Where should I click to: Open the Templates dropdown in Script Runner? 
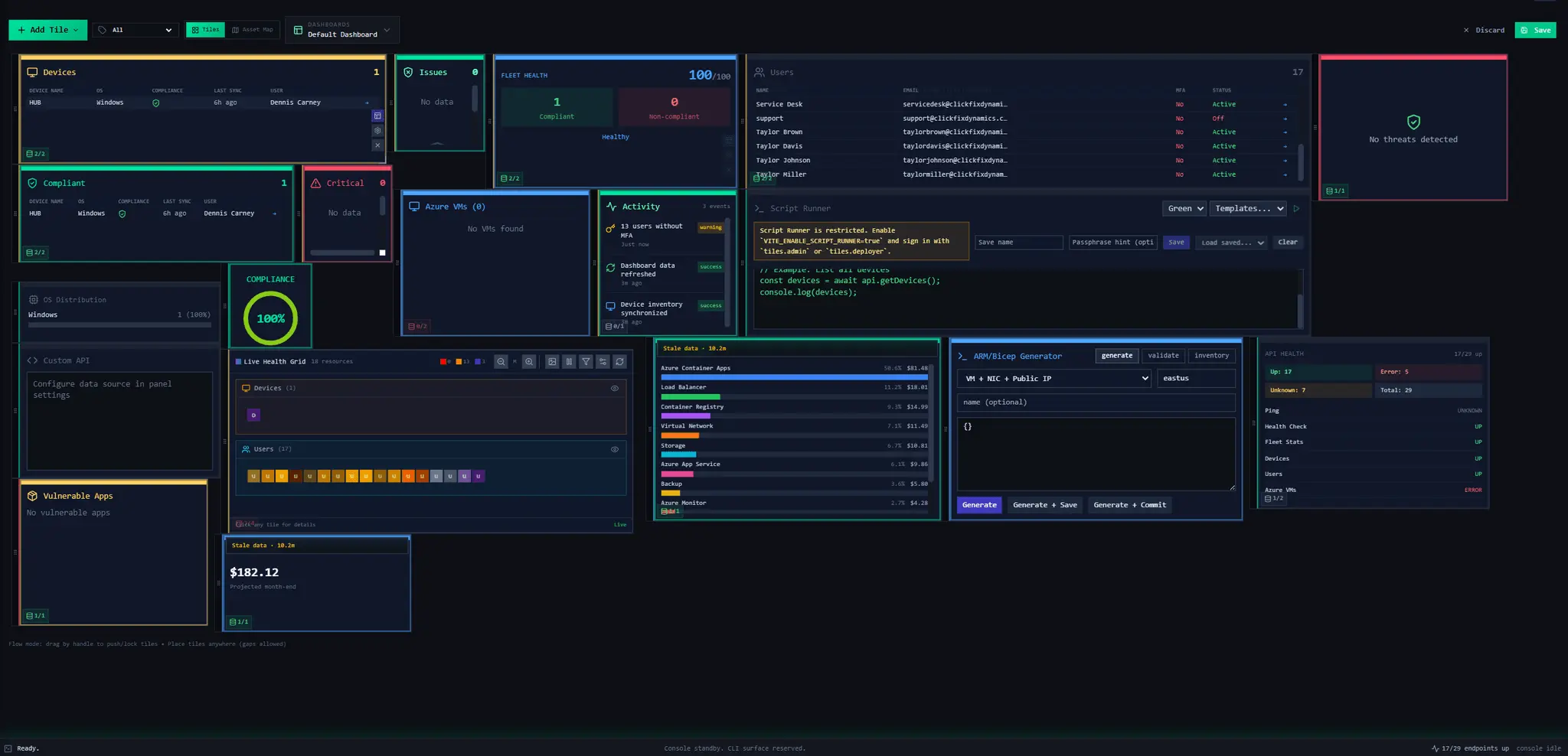tap(1248, 208)
